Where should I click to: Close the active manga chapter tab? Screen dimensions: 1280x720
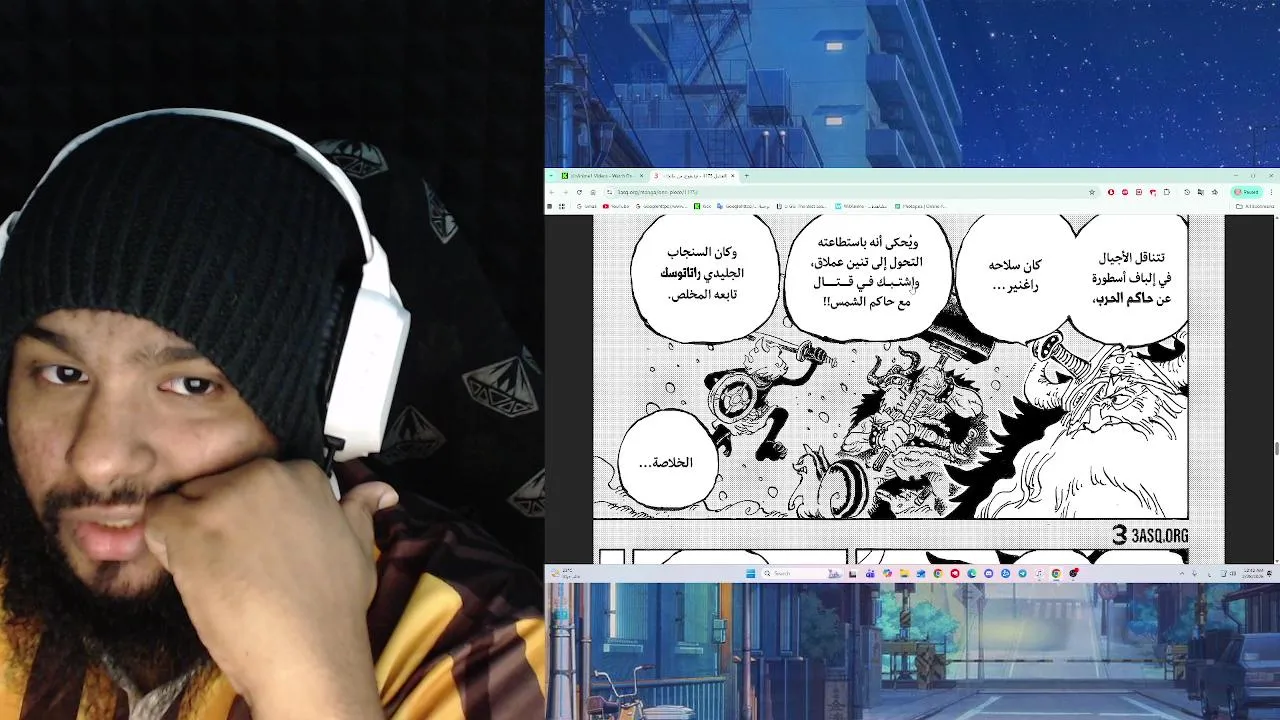coord(733,176)
